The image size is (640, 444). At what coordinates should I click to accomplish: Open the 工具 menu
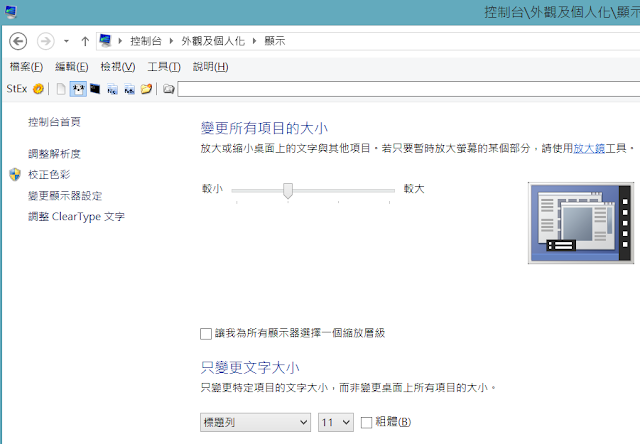[x=163, y=67]
